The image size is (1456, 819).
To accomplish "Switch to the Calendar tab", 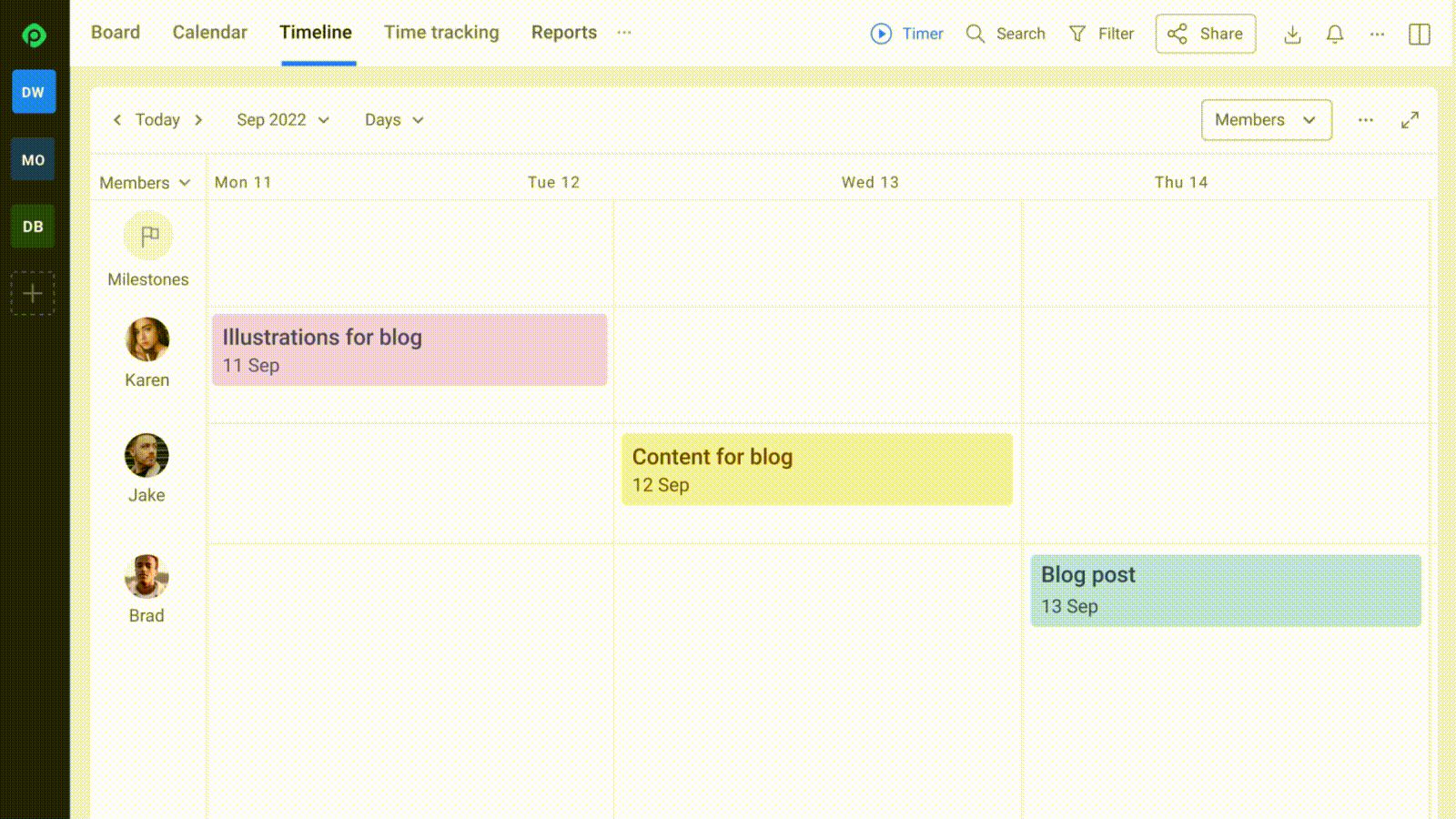I will 210,33.
